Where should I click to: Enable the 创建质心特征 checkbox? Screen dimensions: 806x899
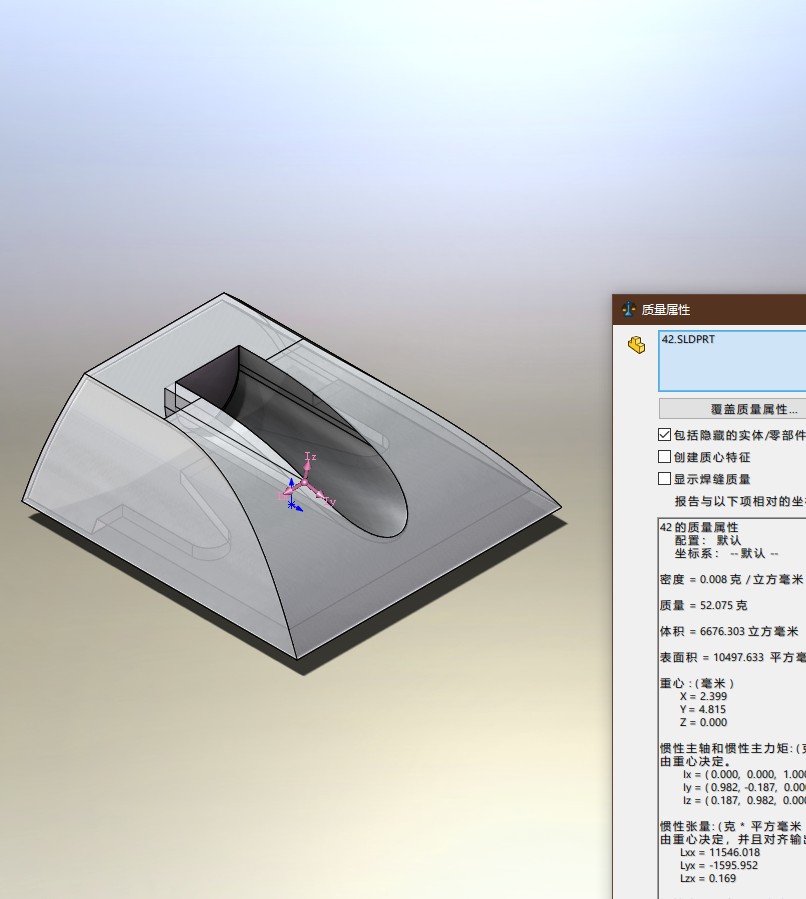[665, 457]
